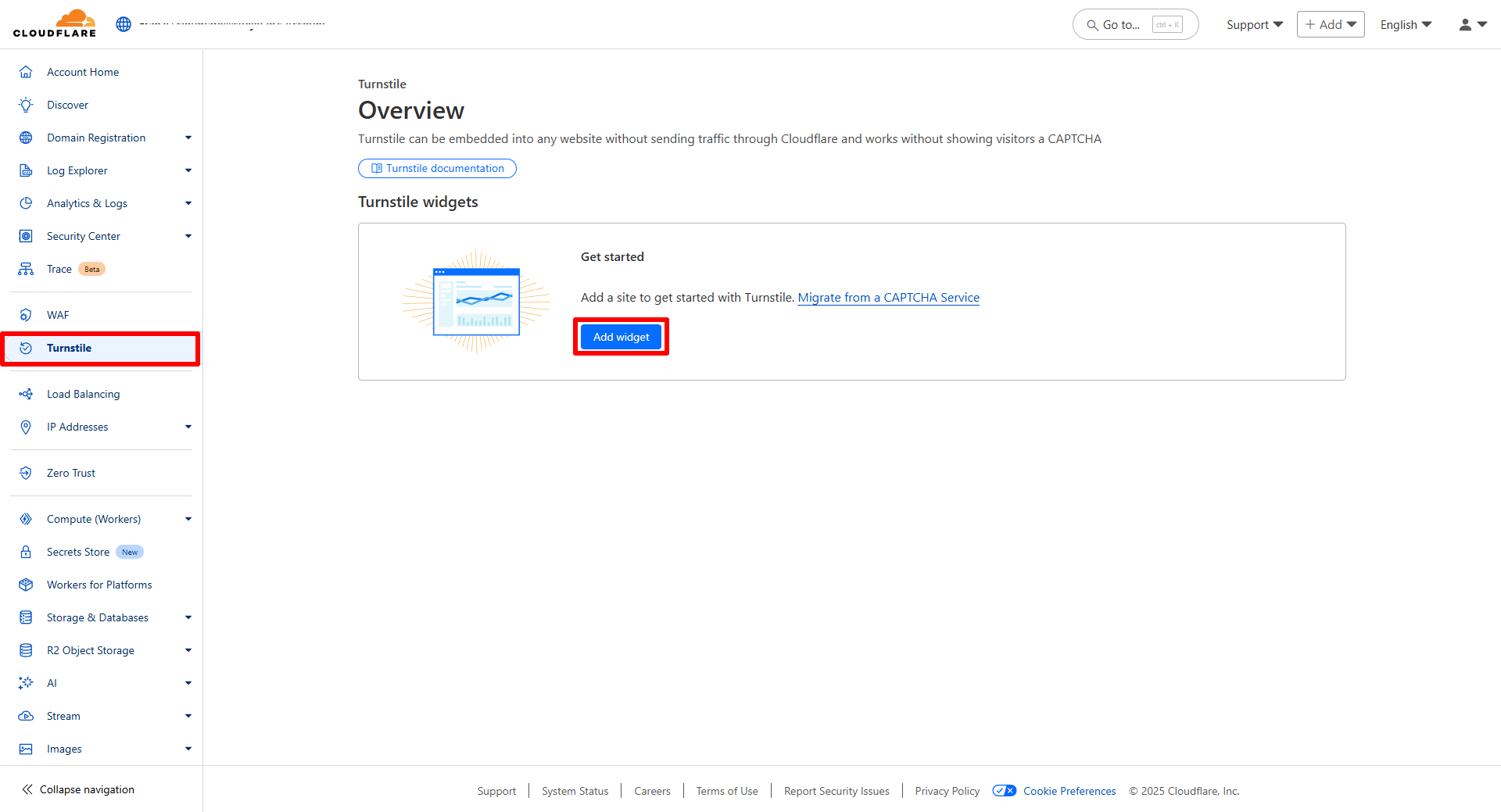Screen dimensions: 1501x812
Task: Click the Security Center icon
Action: click(26, 236)
